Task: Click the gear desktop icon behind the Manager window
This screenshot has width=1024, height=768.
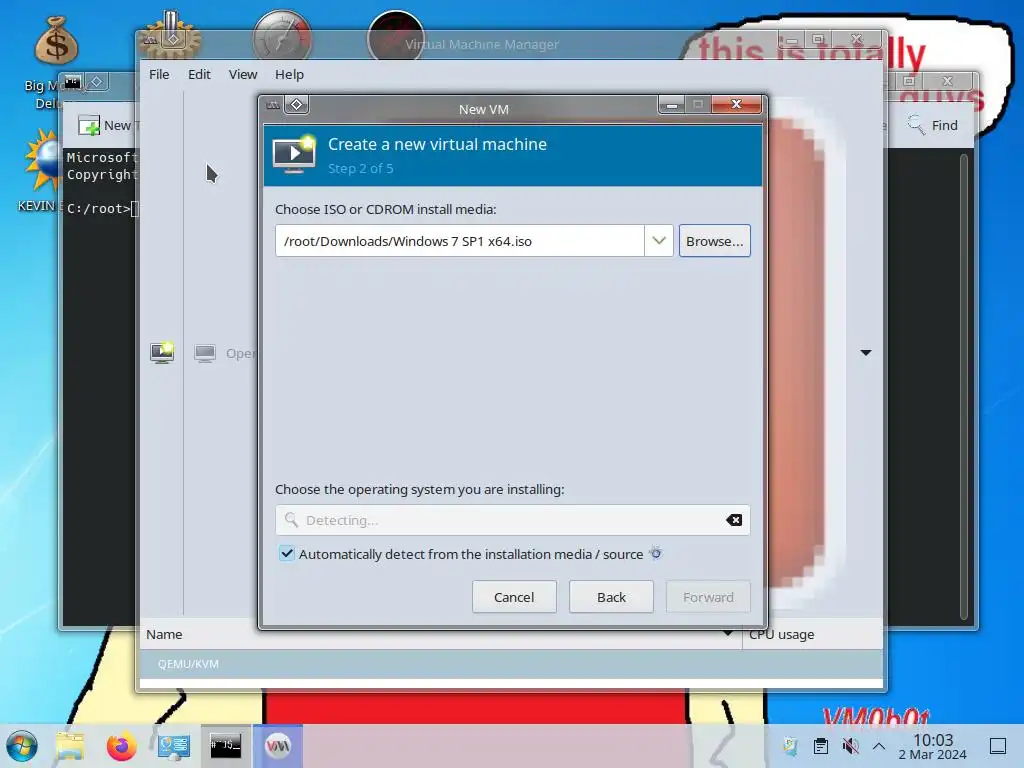Action: click(170, 34)
